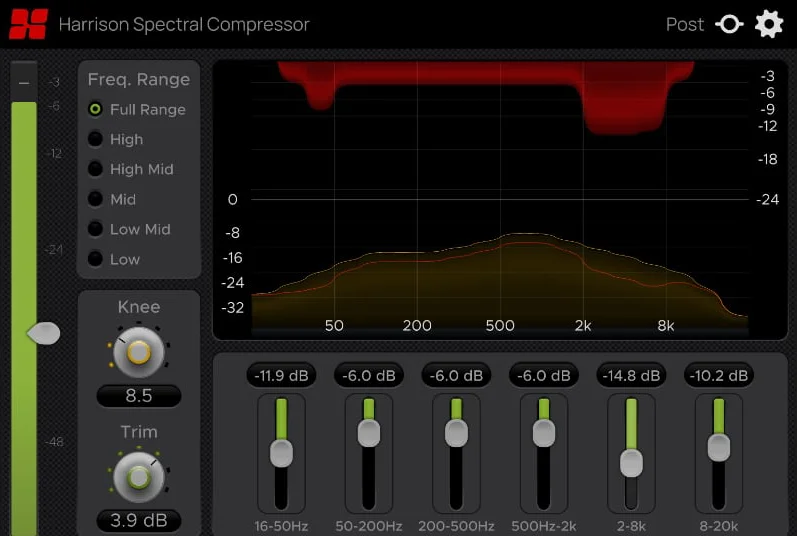The width and height of the screenshot is (797, 536).
Task: Select the Full Range radio button
Action: 95,109
